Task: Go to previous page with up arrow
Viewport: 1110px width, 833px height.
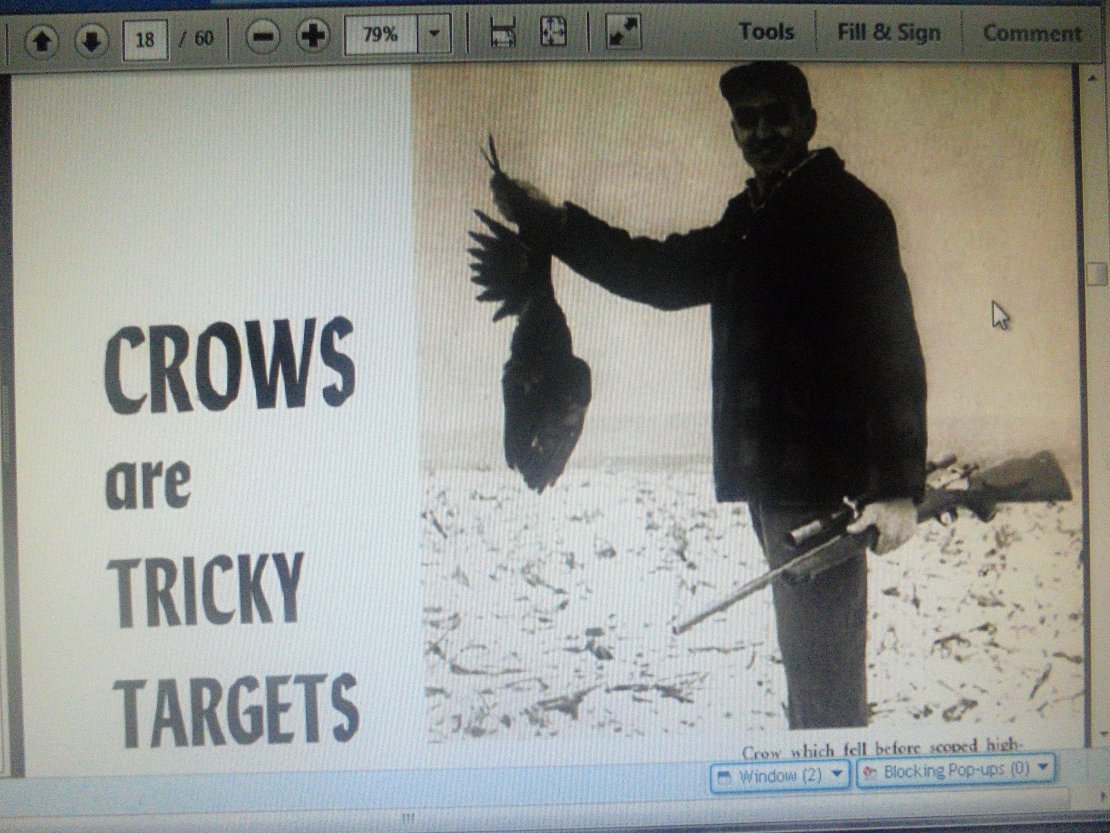Action: click(x=42, y=40)
